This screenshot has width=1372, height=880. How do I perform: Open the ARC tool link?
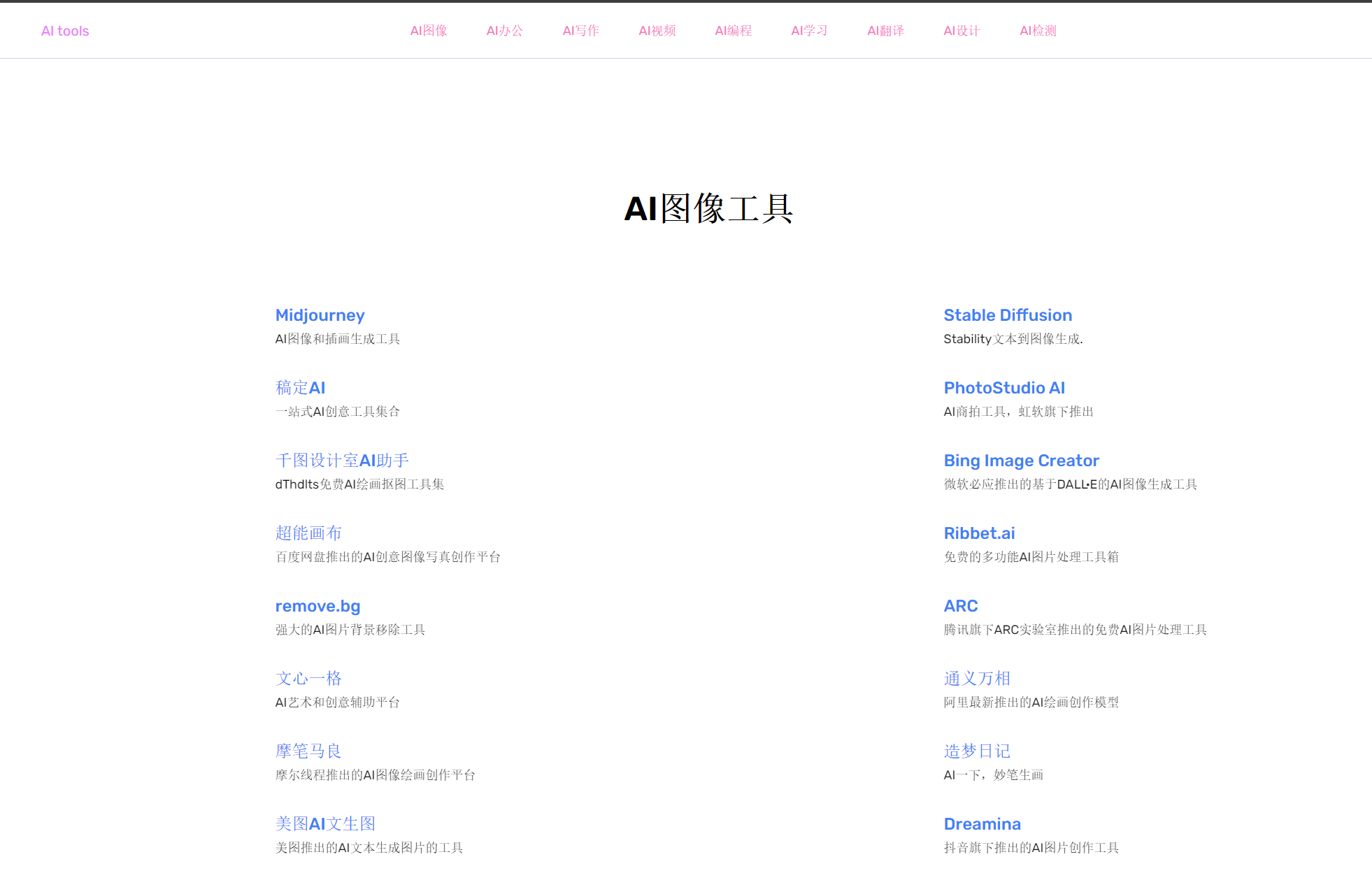(962, 606)
